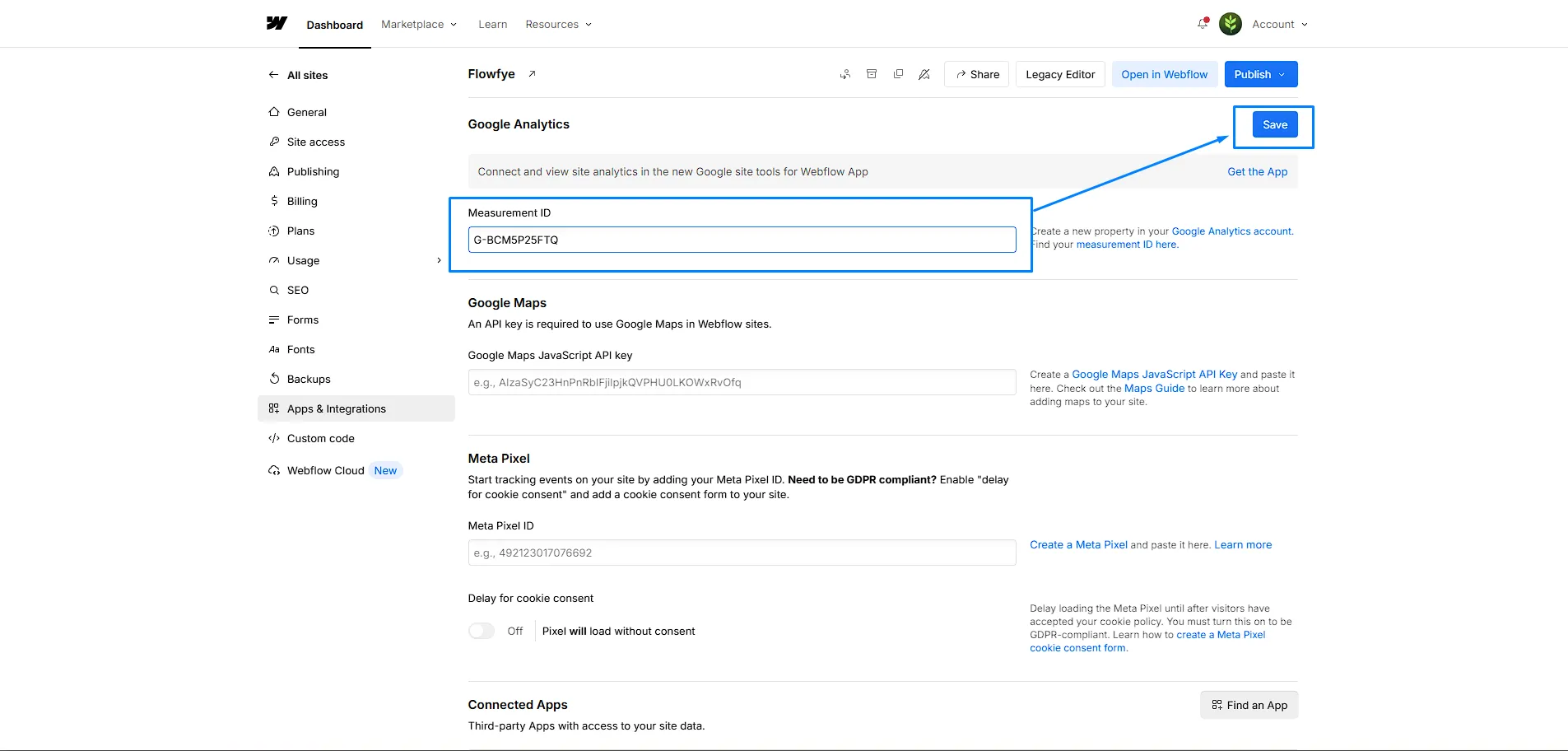Click the Webflow Cloud icon
This screenshot has width=1568, height=751.
(x=274, y=470)
